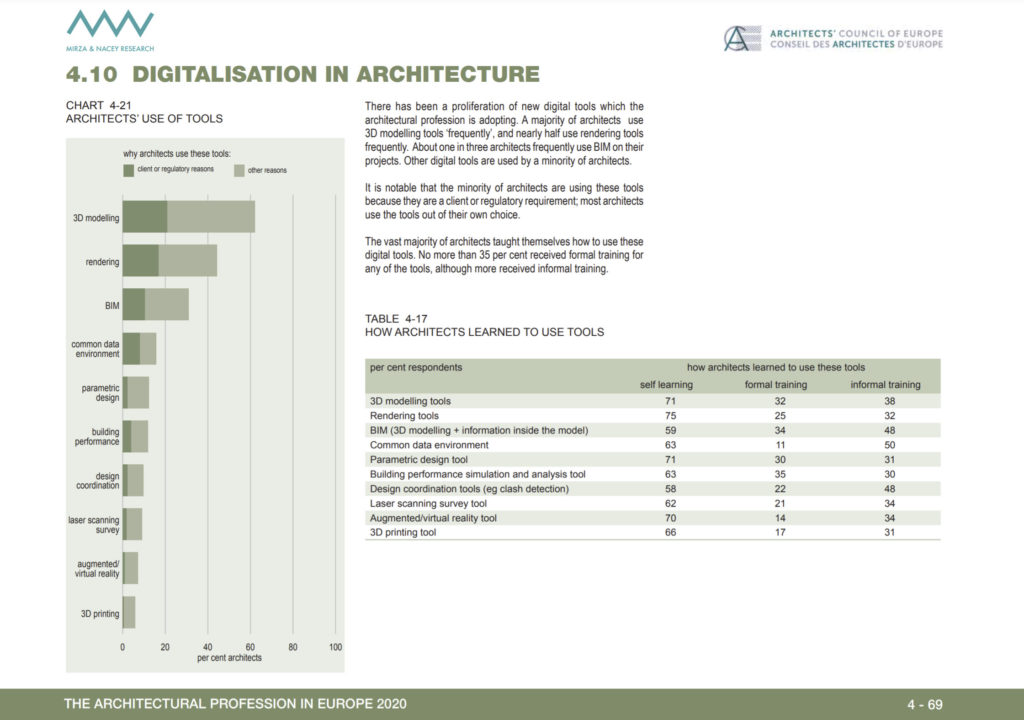The height and width of the screenshot is (720, 1024).
Task: Click the 'Common data environment' table row label
Action: click(x=429, y=445)
